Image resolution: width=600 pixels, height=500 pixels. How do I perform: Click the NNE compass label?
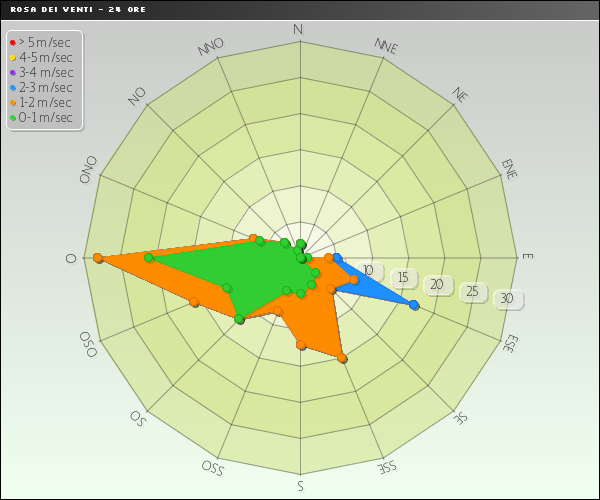(386, 45)
